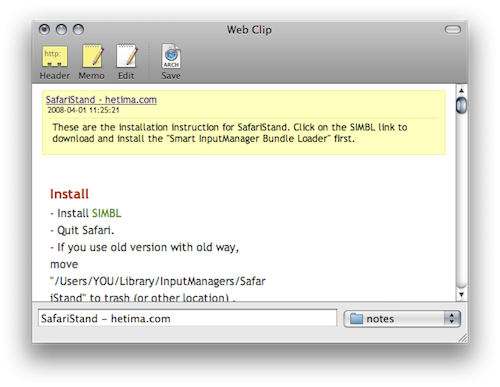The width and height of the screenshot is (500, 387).
Task: Click the scrollbar up arrow
Action: click(x=461, y=90)
